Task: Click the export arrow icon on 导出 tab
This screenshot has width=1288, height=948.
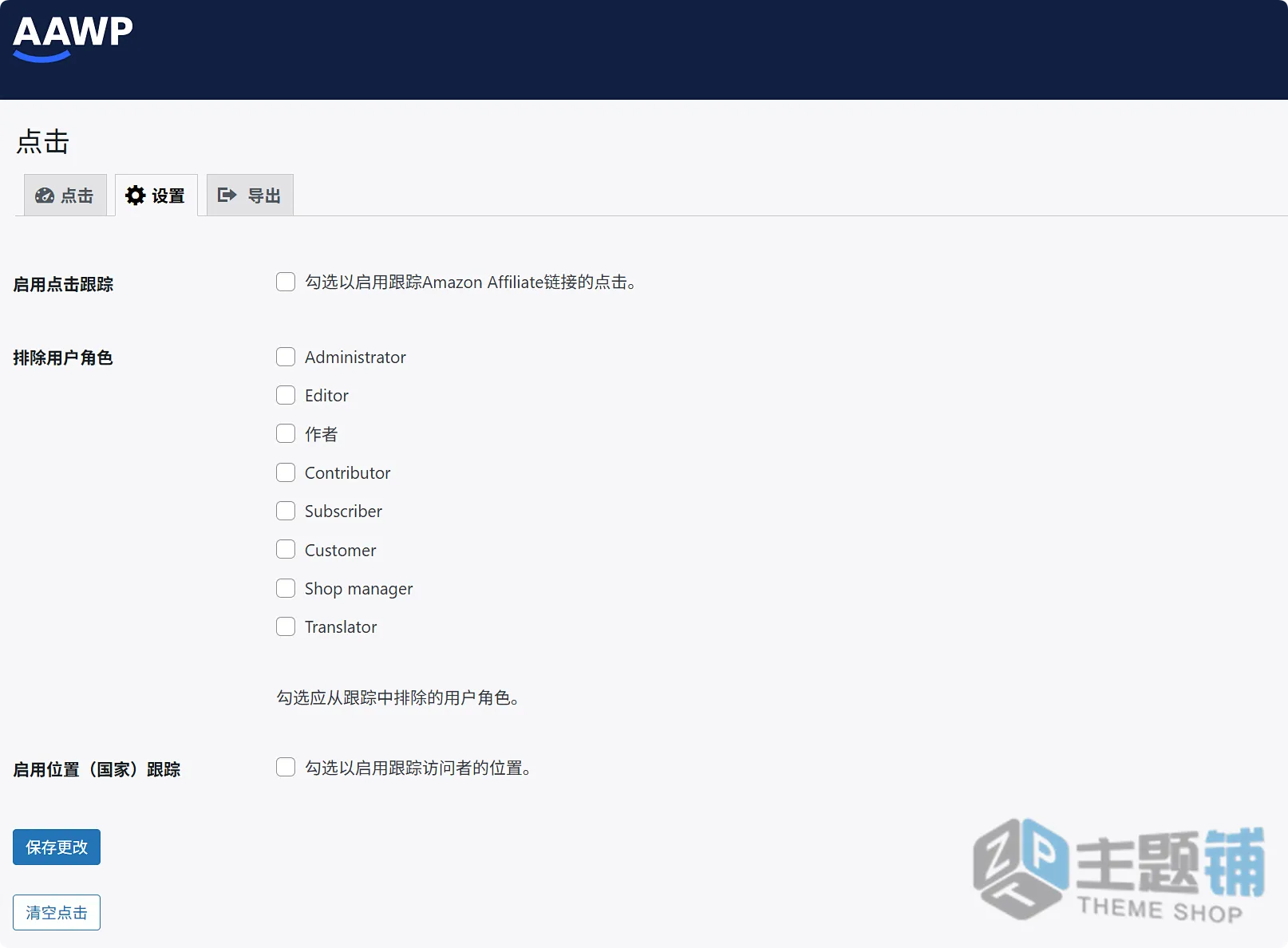Action: [227, 195]
